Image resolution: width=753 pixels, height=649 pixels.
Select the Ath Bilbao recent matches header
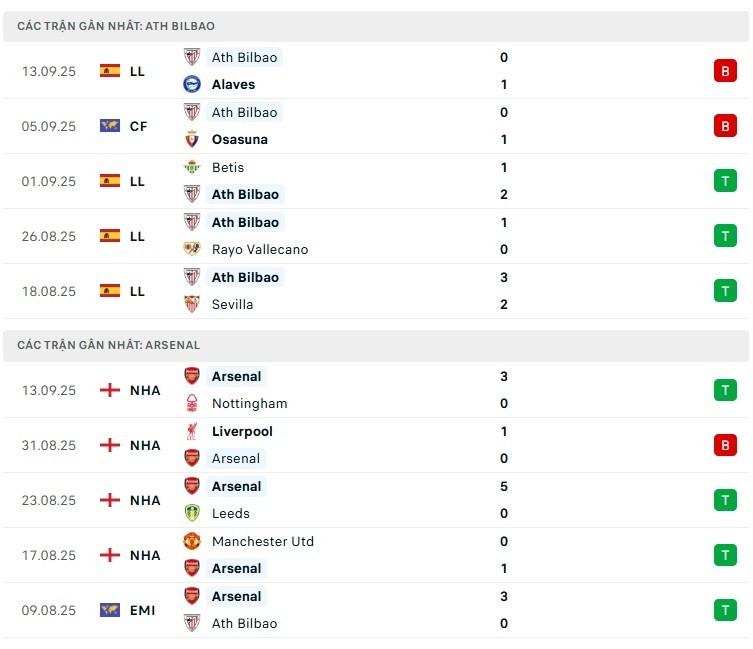376,26
